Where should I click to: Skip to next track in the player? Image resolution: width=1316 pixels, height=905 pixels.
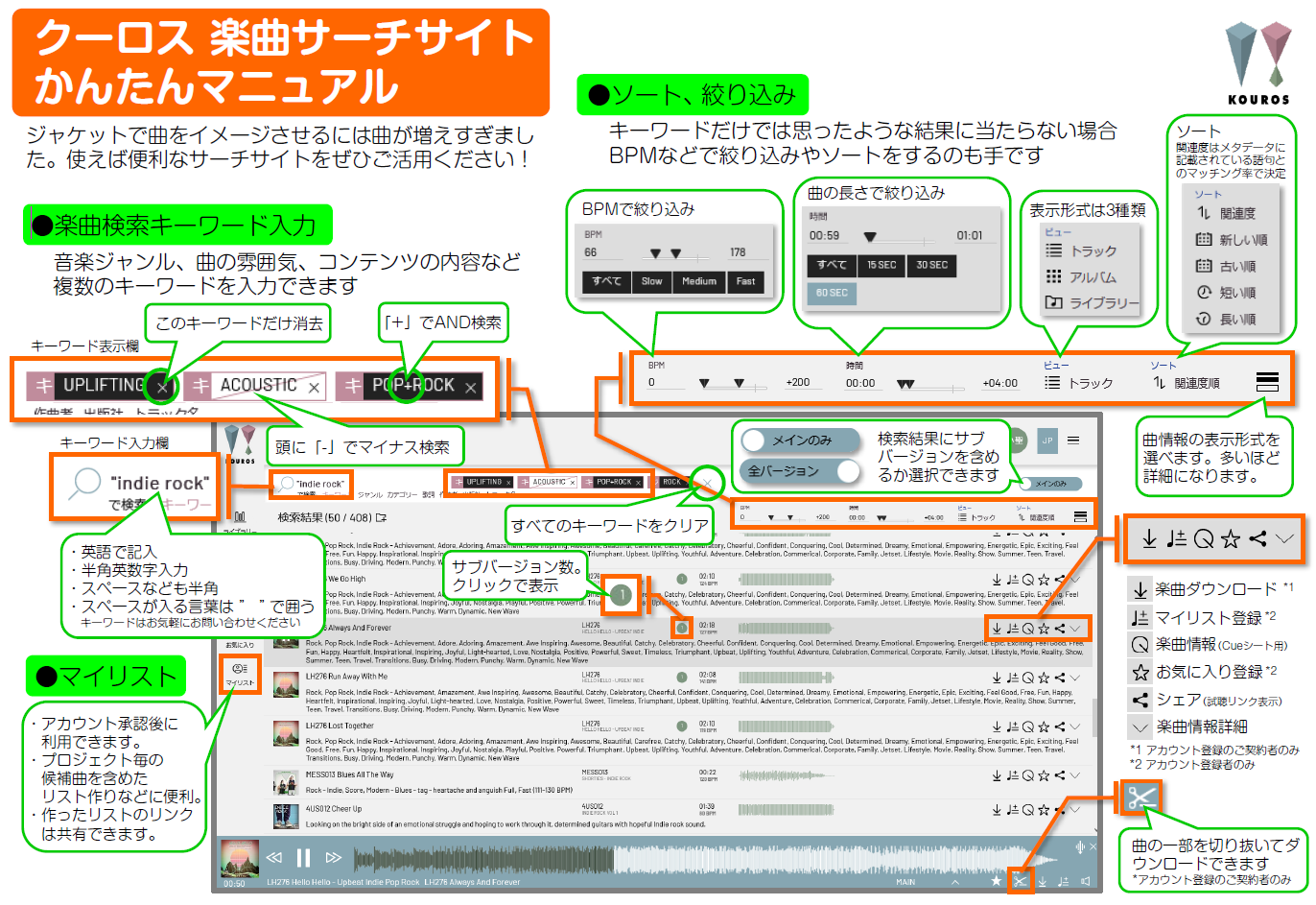click(334, 858)
